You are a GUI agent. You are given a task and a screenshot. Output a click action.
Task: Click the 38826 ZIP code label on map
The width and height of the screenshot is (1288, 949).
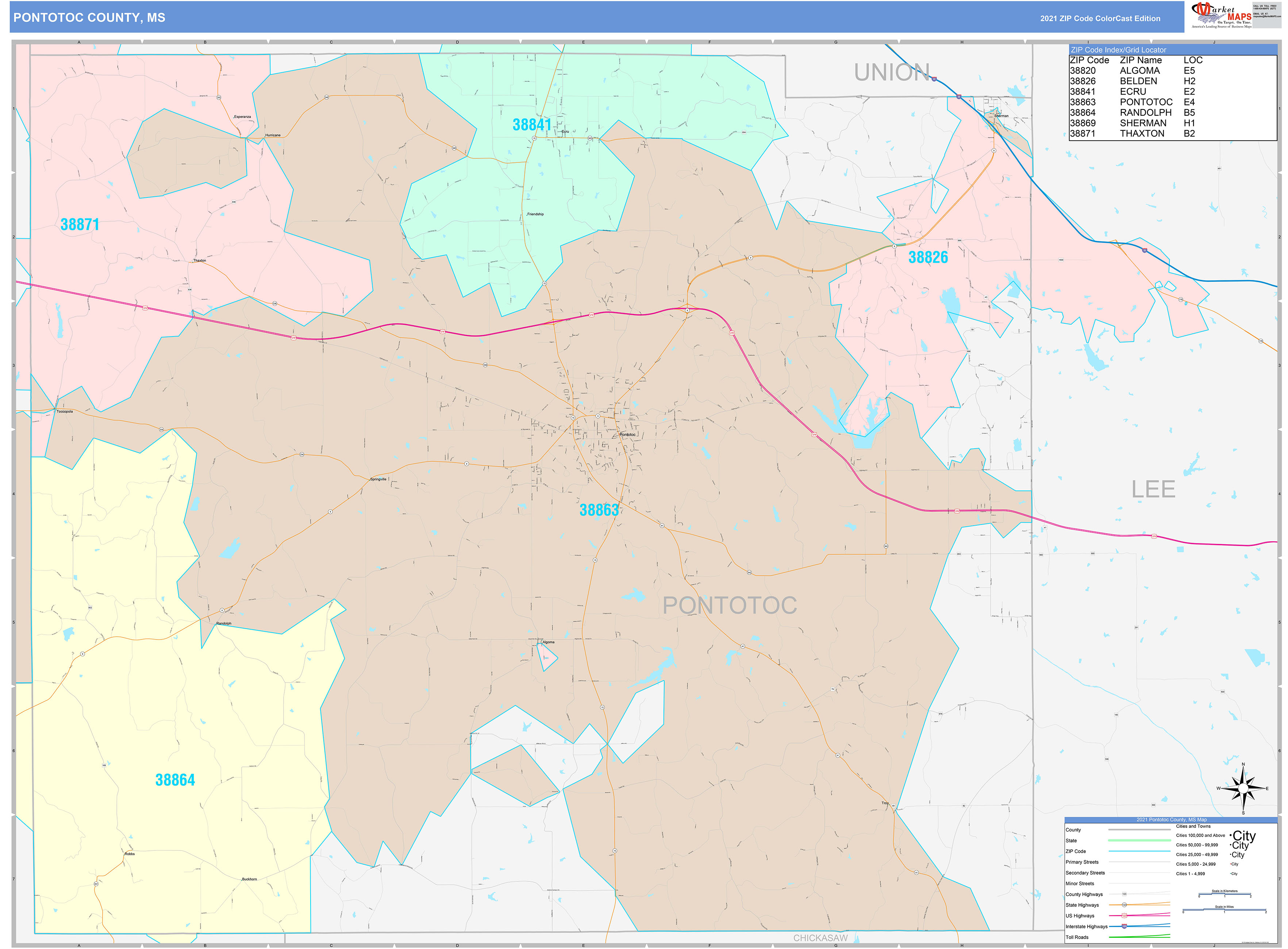coord(928,257)
